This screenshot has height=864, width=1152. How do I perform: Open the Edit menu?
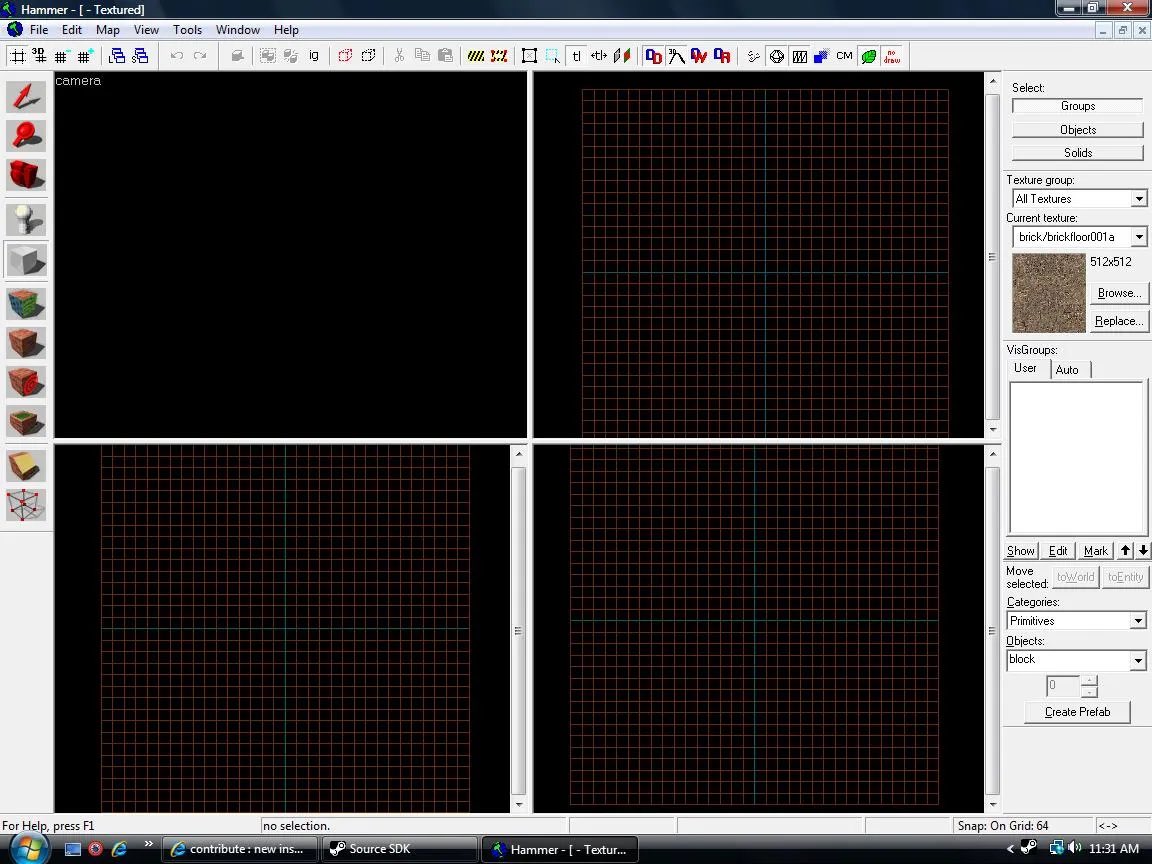tap(71, 30)
